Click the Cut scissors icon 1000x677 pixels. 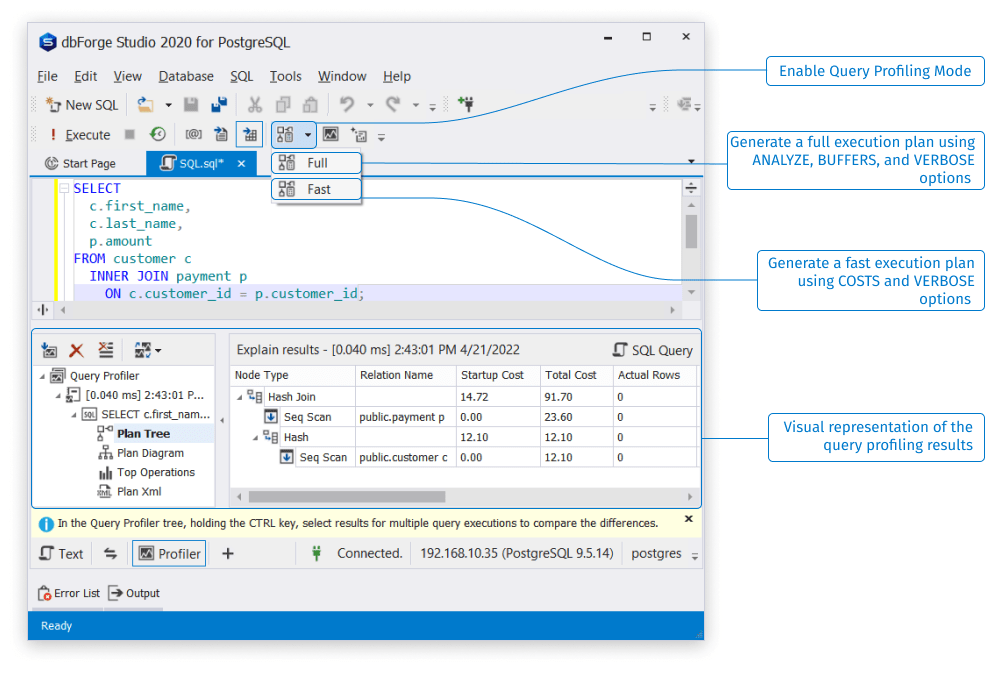(x=255, y=105)
